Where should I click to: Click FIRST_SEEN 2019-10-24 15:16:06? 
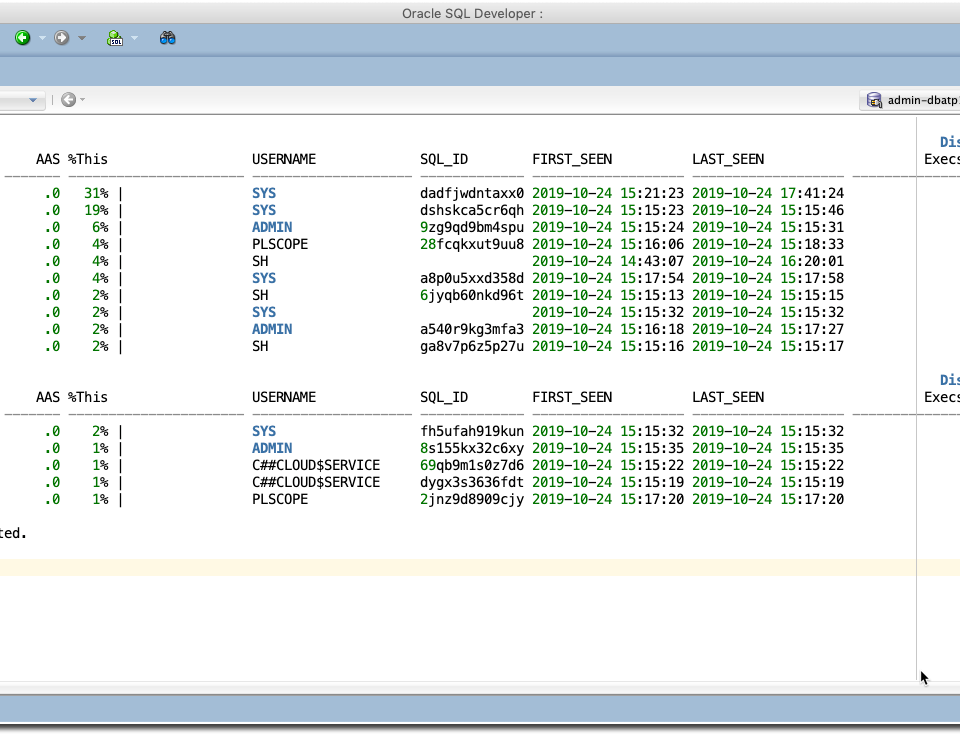(607, 244)
